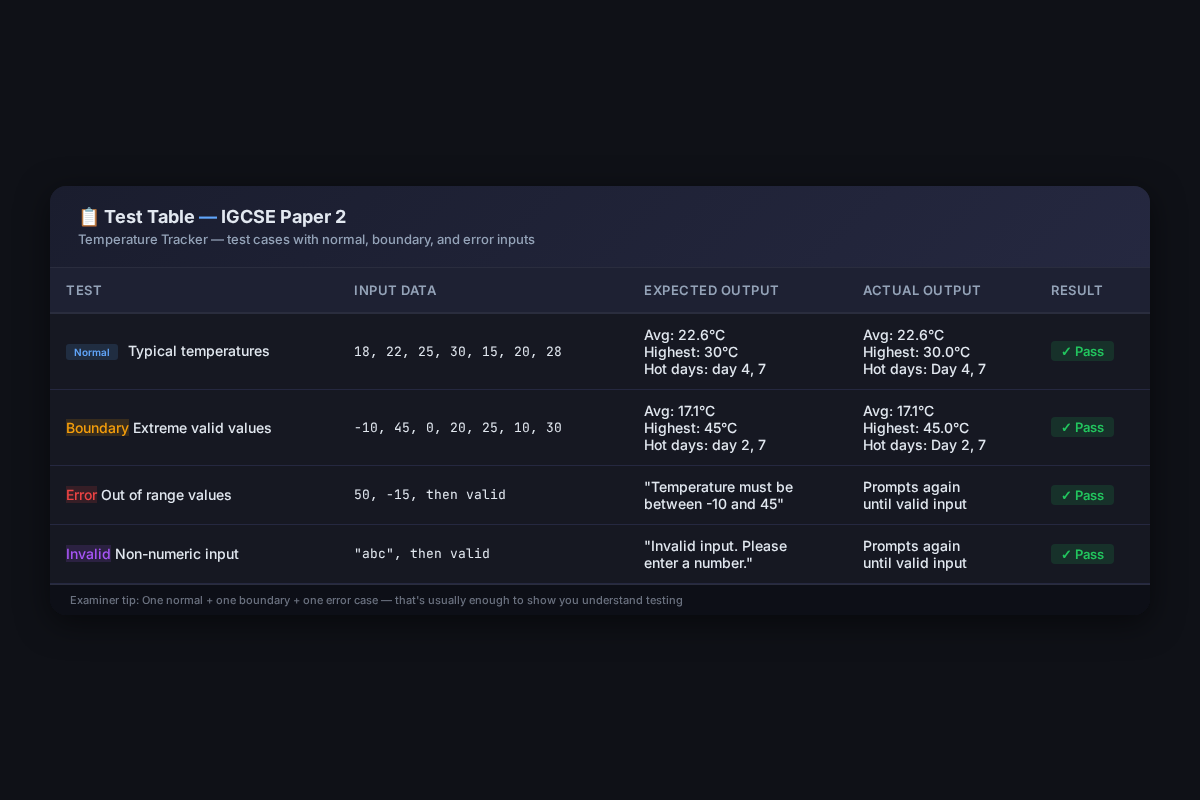Click the clipboard icon beside Test Table
The height and width of the screenshot is (800, 1200).
tap(89, 217)
